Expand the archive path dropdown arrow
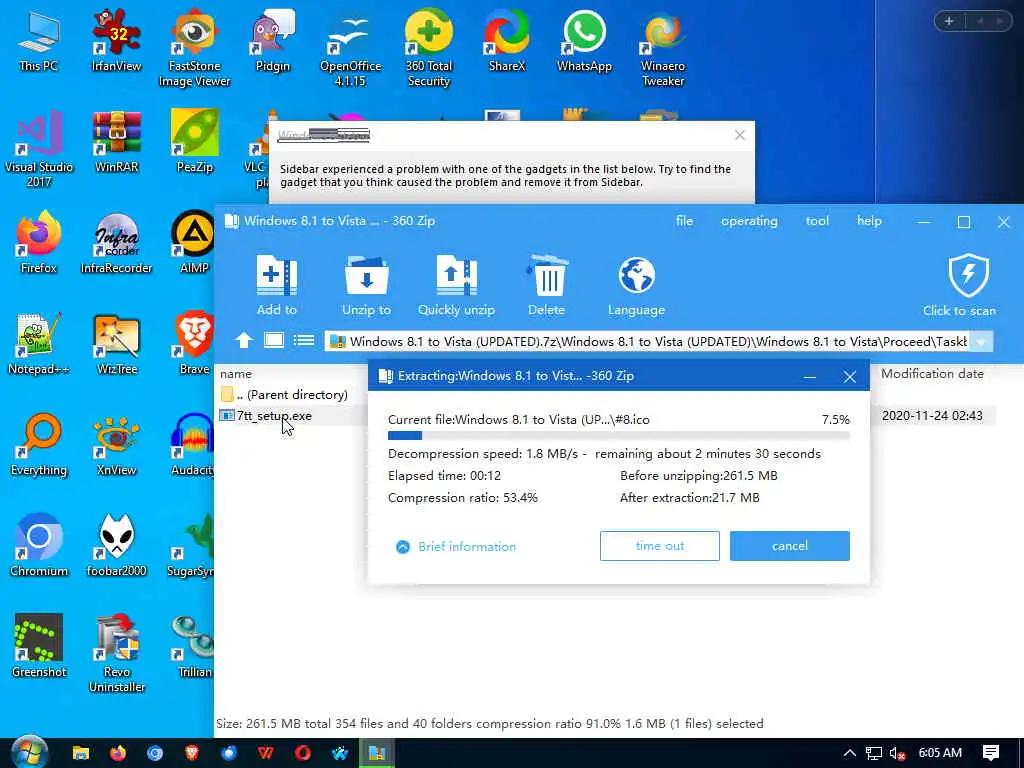1024x768 pixels. click(x=982, y=342)
